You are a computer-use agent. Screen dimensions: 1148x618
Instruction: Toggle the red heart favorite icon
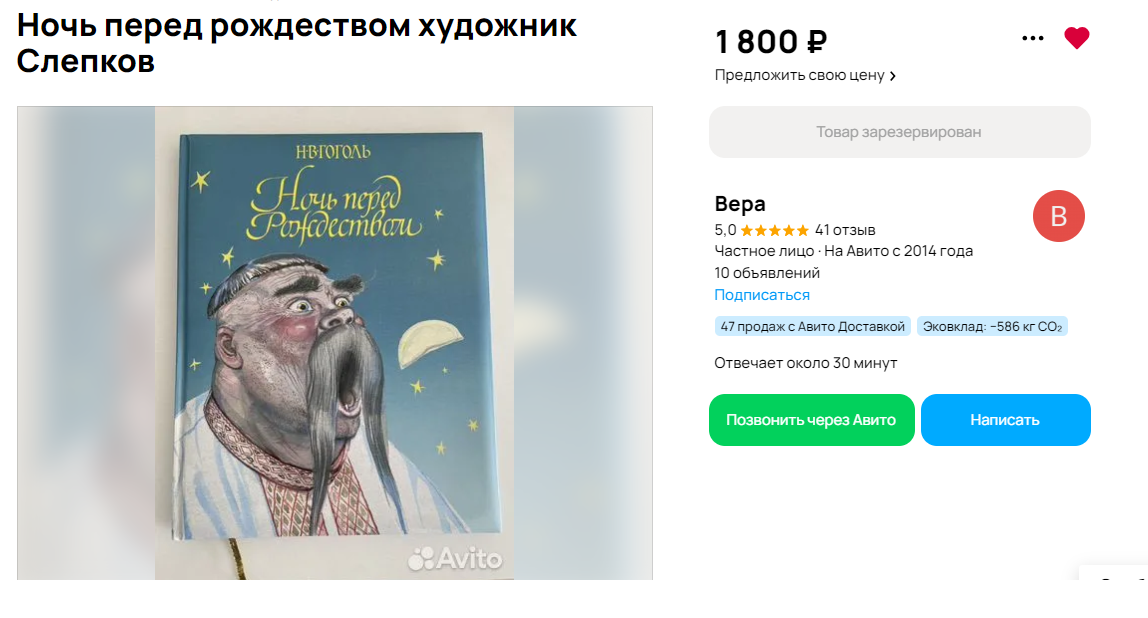(x=1076, y=38)
